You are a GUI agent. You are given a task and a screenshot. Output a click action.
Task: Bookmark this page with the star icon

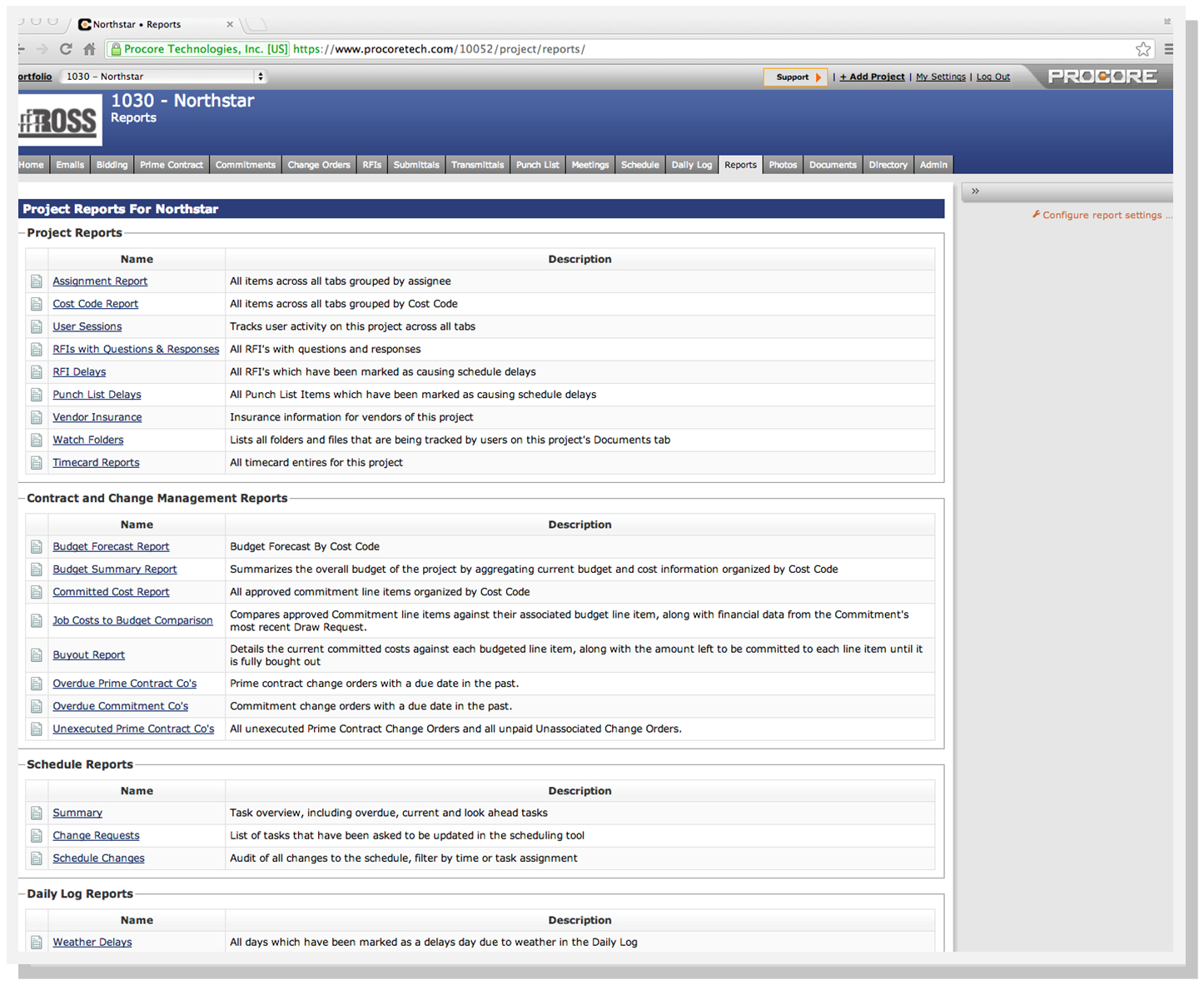point(1143,49)
